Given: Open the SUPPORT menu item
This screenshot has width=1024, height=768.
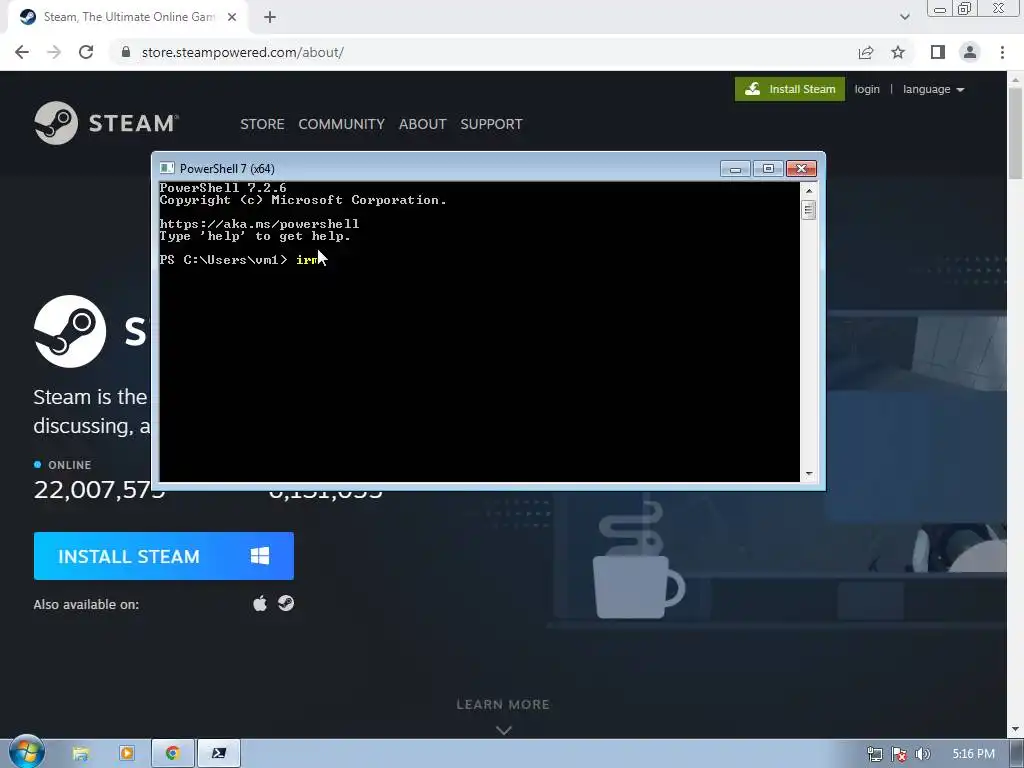Looking at the screenshot, I should tap(491, 124).
